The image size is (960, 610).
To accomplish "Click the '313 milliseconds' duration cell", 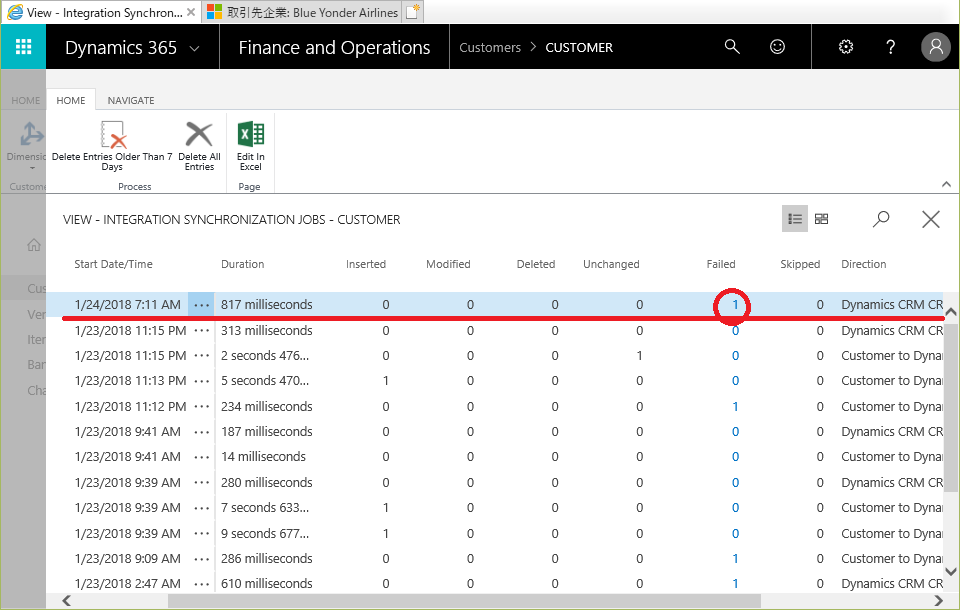I will (266, 331).
